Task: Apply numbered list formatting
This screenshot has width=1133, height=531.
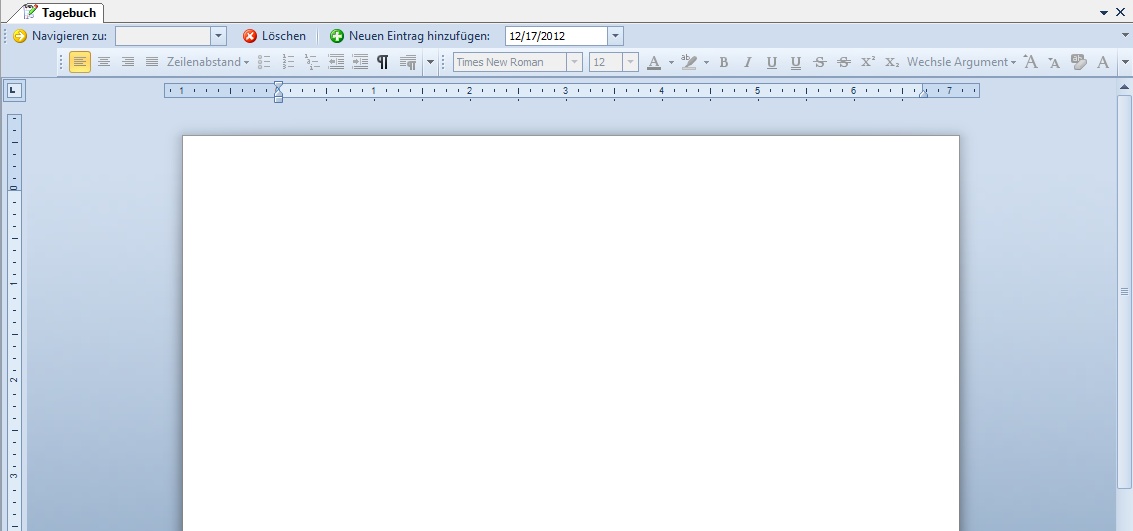Action: click(x=288, y=62)
